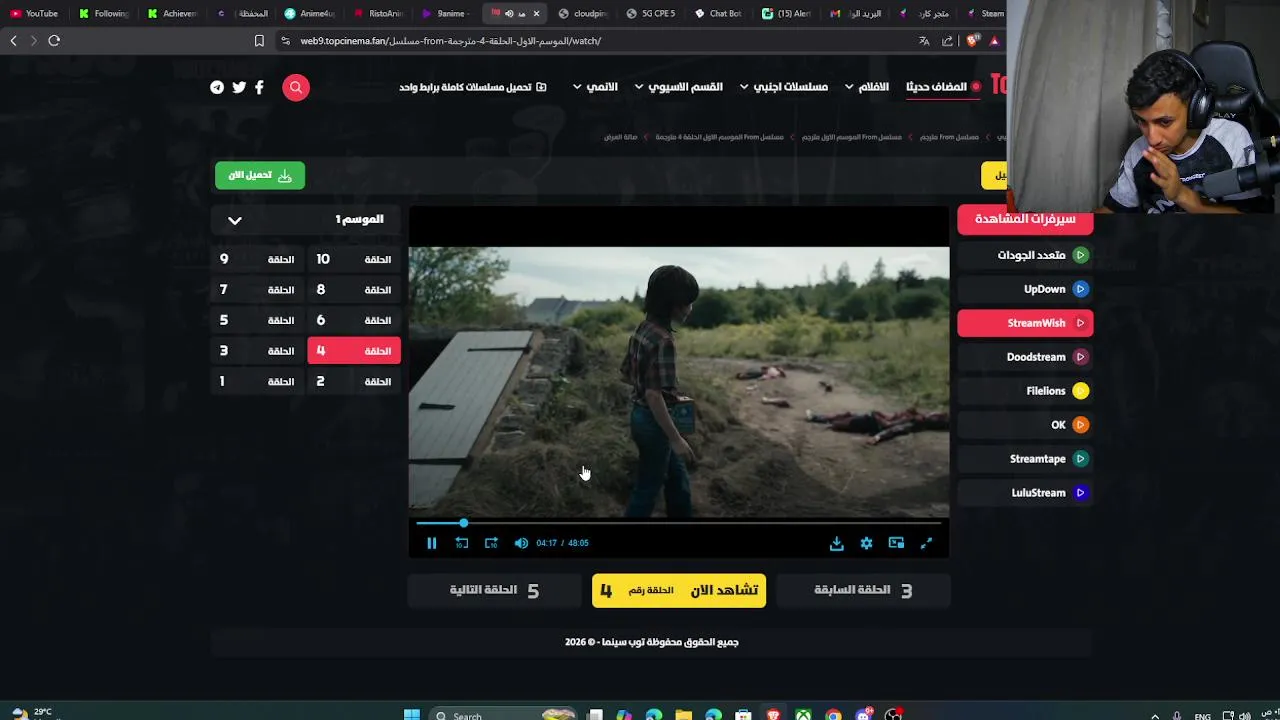This screenshot has height=720, width=1280.
Task: Go to next episode الحلقة التالية 5
Action: tap(494, 590)
